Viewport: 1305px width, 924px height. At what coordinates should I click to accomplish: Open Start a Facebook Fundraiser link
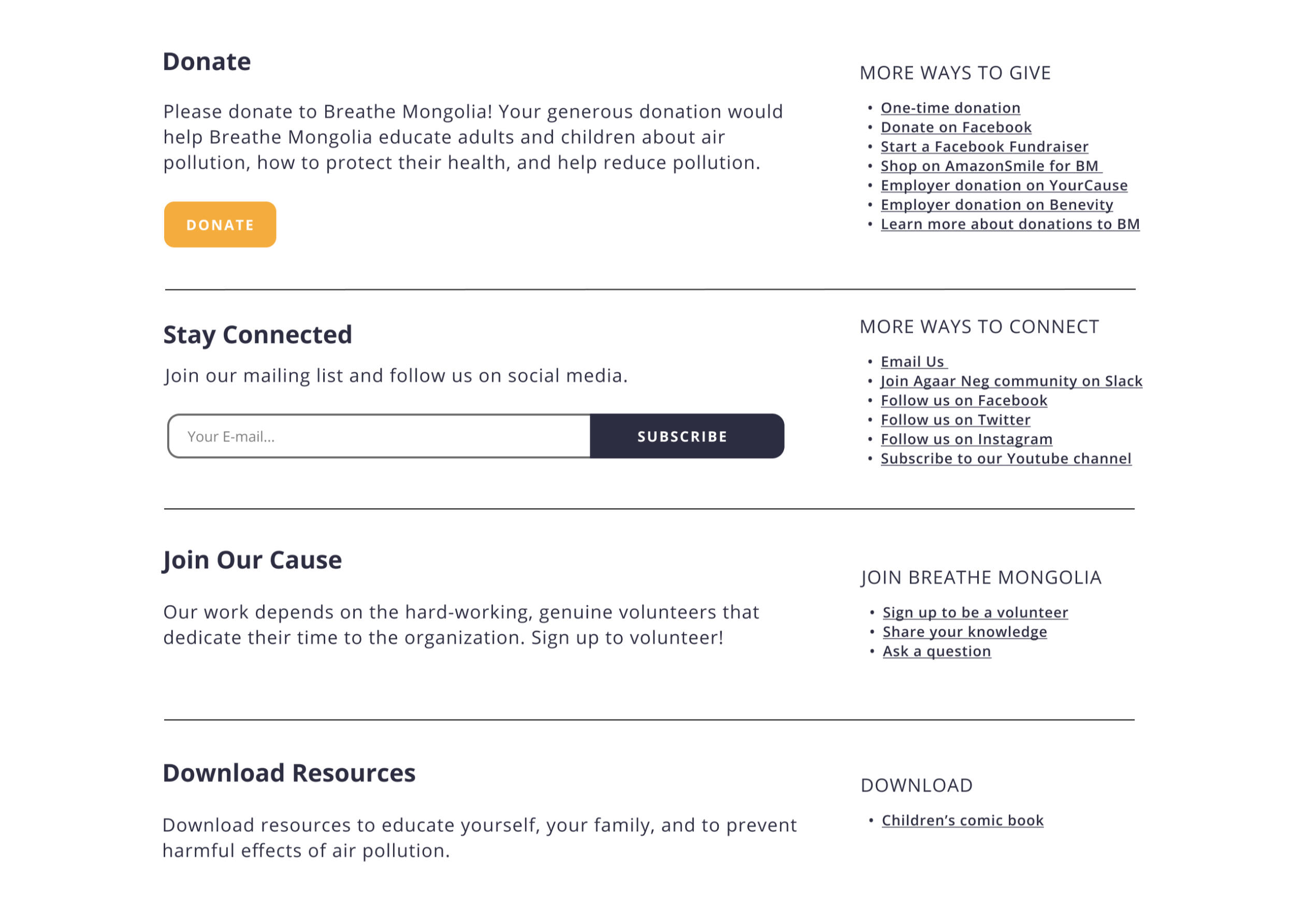click(x=984, y=147)
